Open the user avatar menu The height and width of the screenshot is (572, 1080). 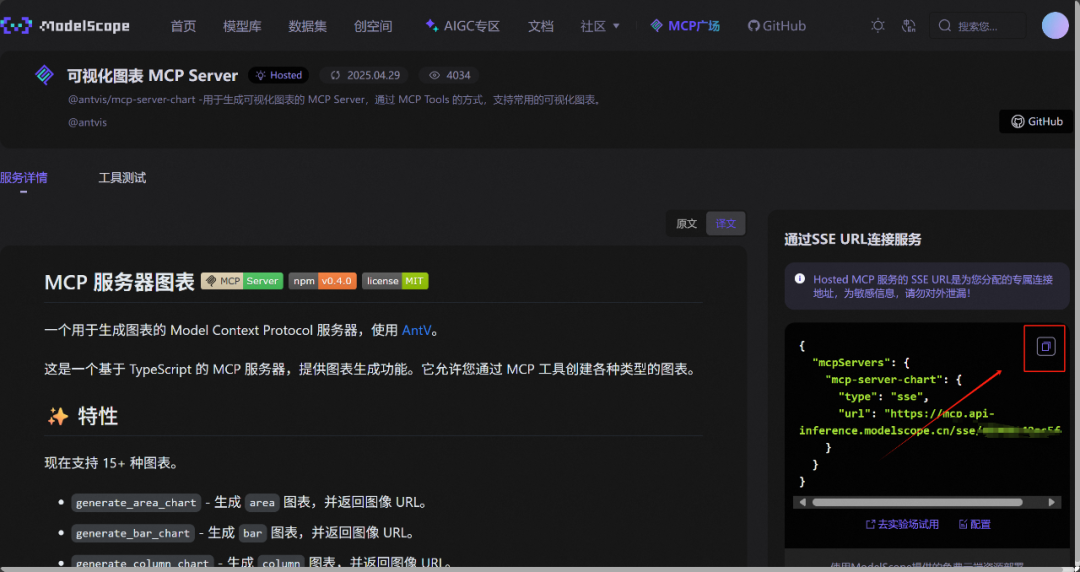click(1055, 25)
